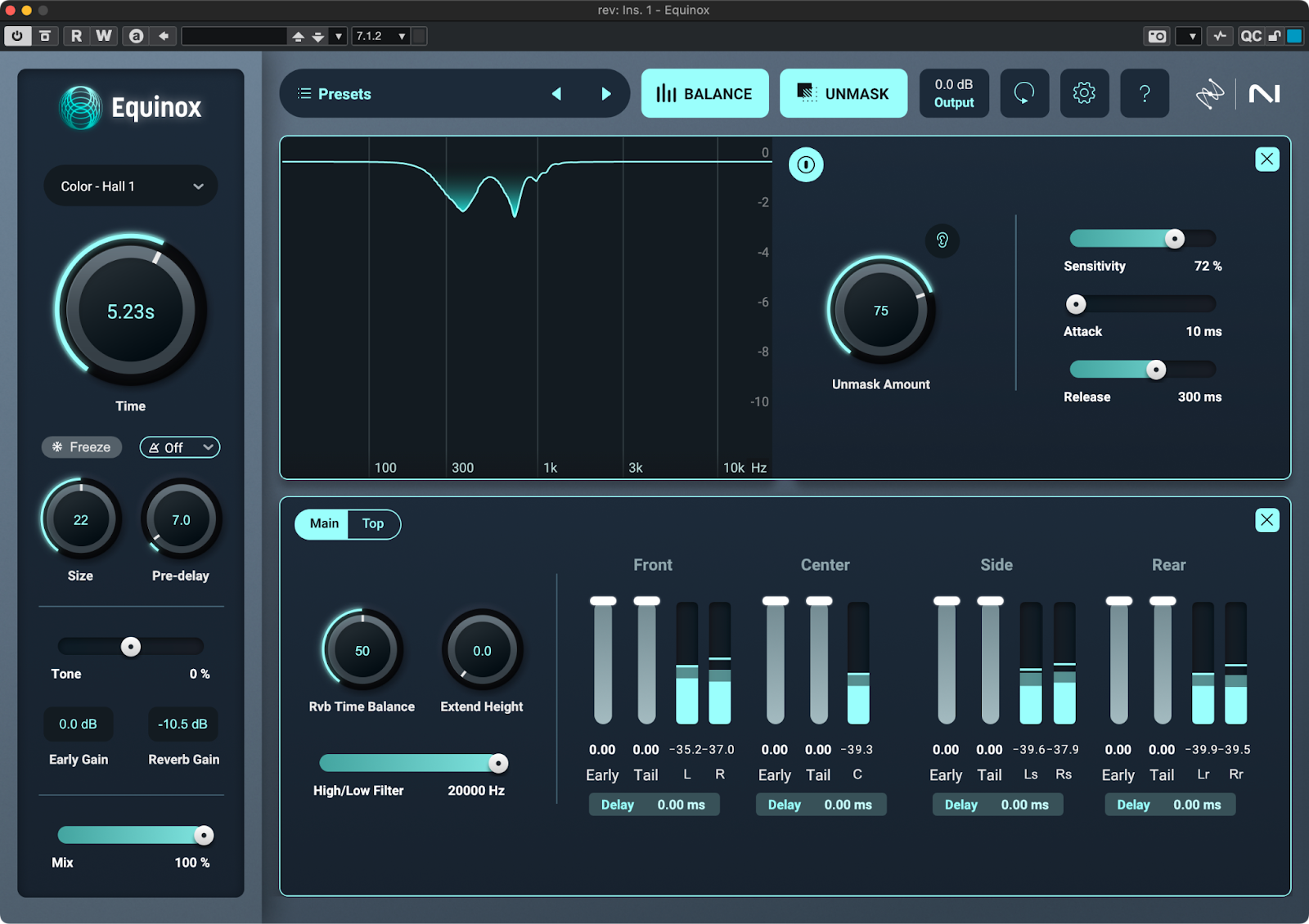The image size is (1309, 924).
Task: Click the camera snapshot icon in host toolbar
Action: [x=1157, y=36]
